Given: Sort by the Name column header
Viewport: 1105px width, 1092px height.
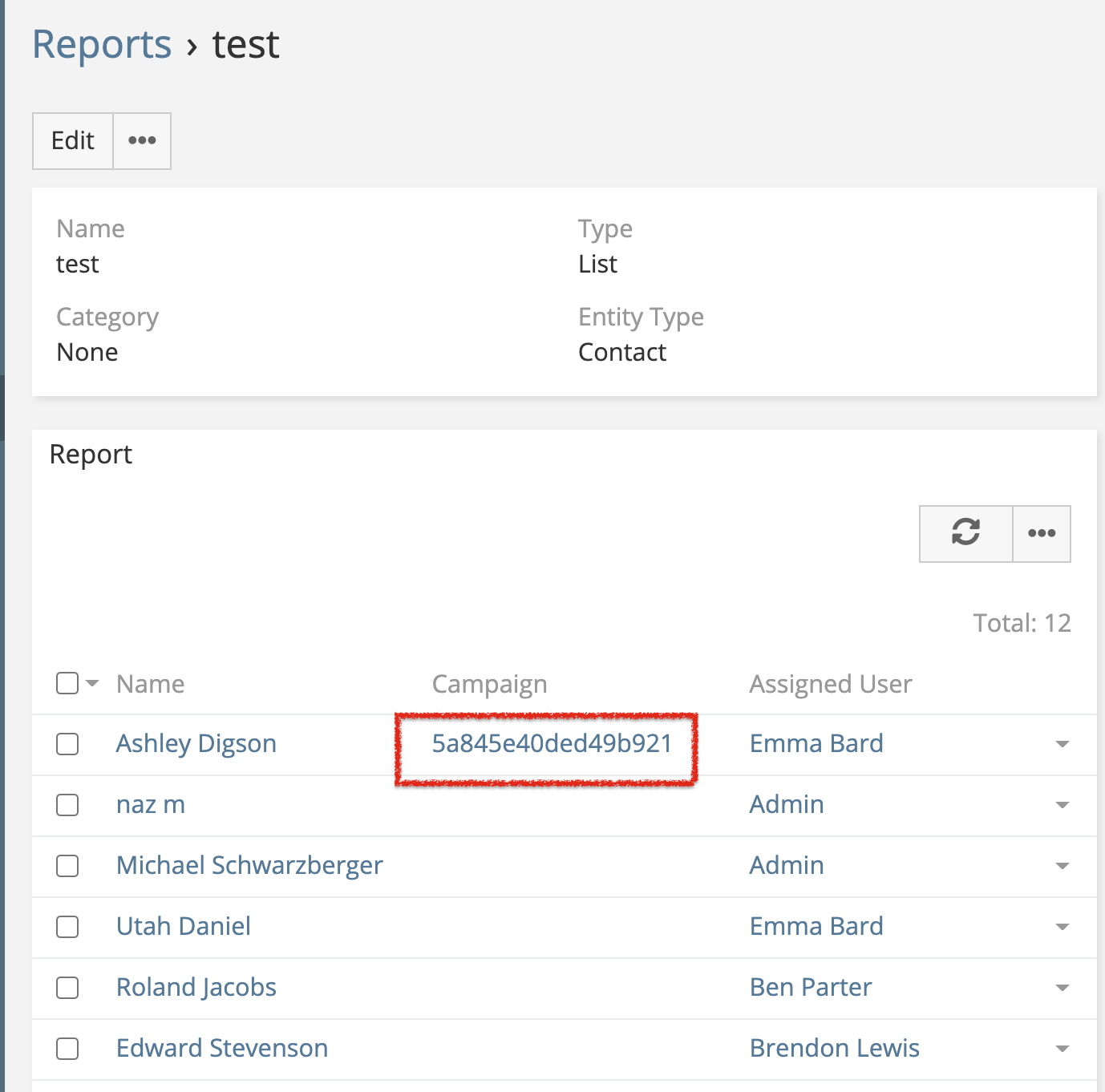Looking at the screenshot, I should pos(150,684).
